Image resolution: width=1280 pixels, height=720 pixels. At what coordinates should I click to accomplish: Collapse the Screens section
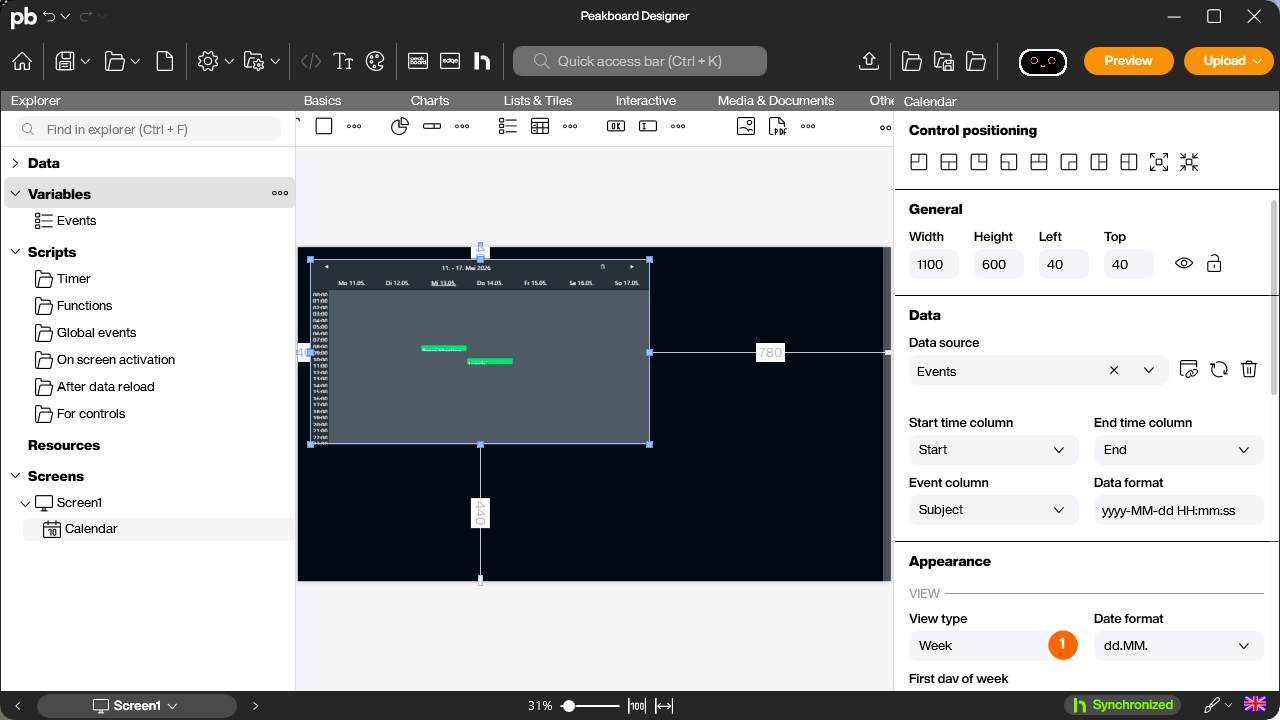point(15,476)
